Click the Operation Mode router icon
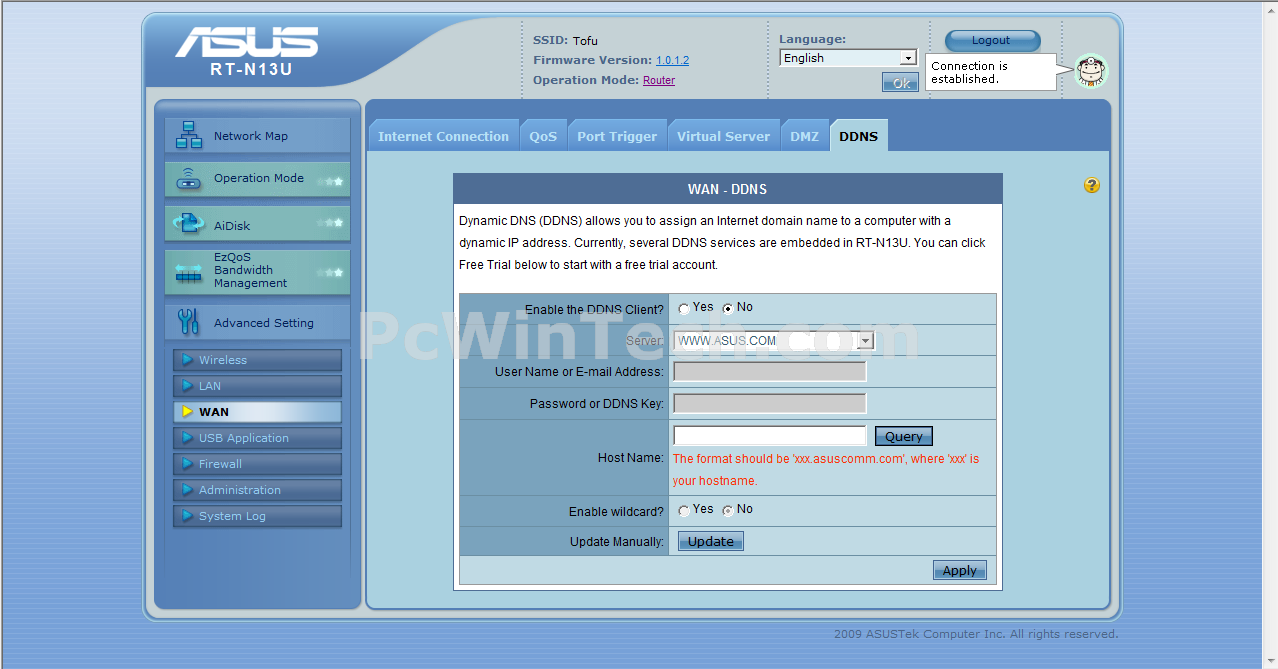The width and height of the screenshot is (1278, 669). coord(189,179)
